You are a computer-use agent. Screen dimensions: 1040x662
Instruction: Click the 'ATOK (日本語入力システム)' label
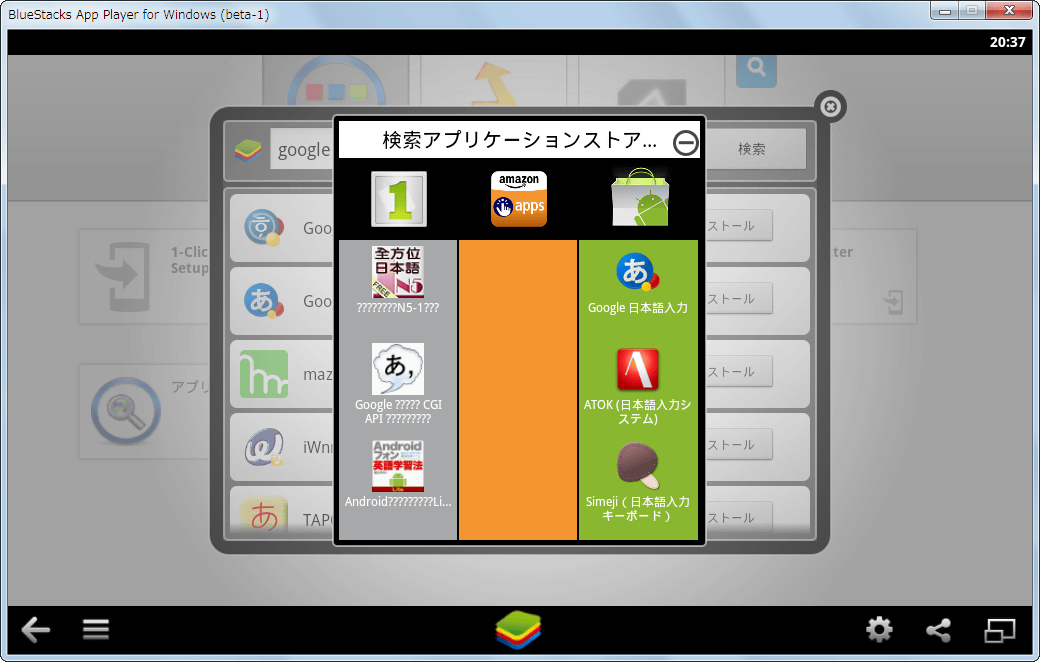(x=637, y=411)
